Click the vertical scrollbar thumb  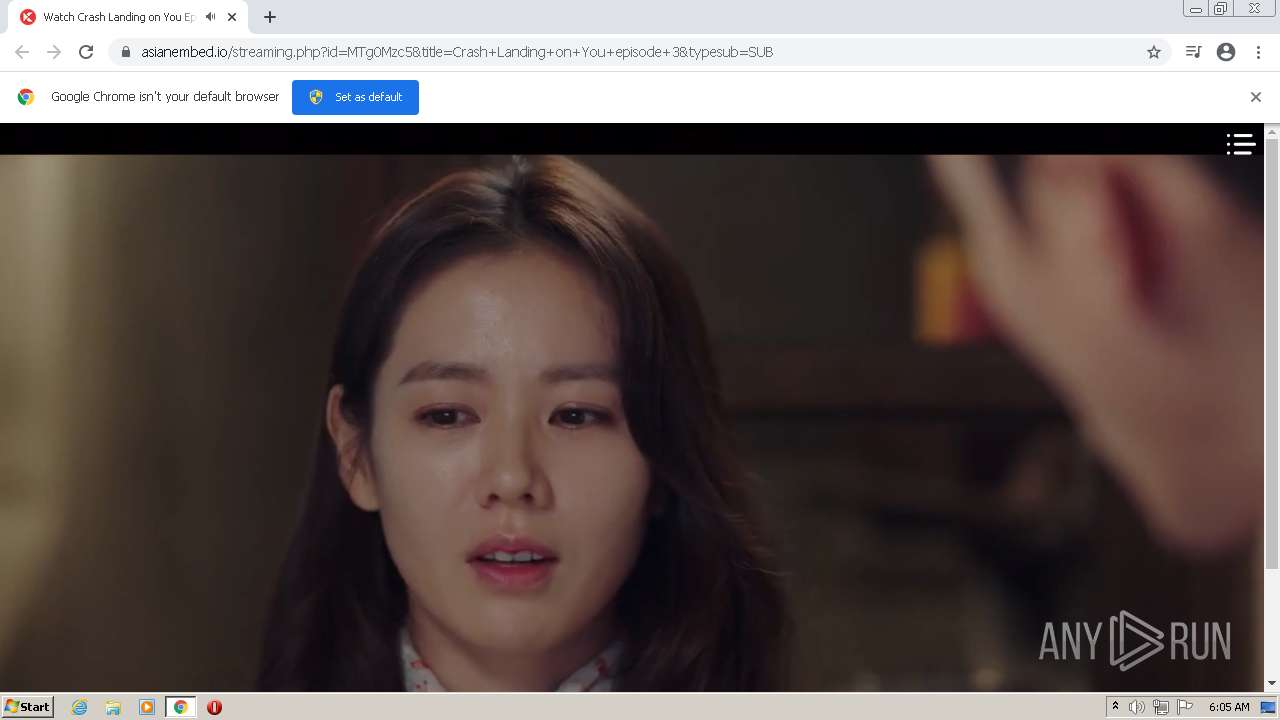(1272, 354)
